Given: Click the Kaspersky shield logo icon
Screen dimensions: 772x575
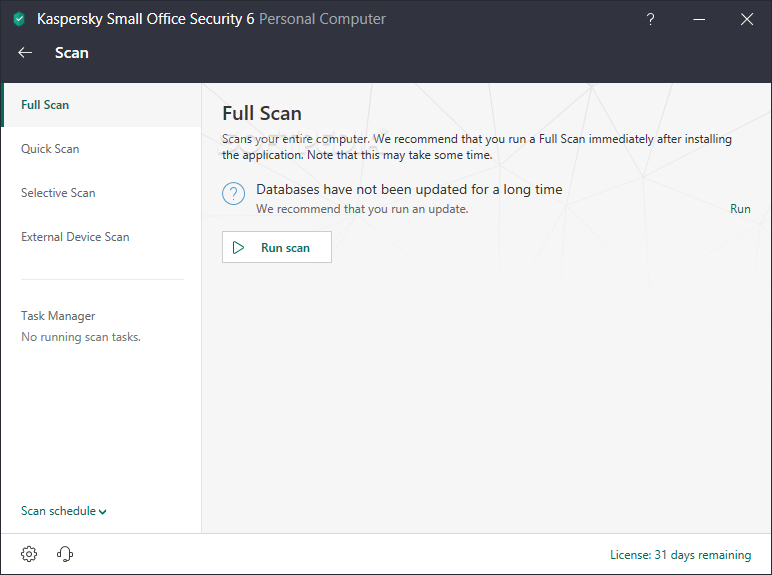Looking at the screenshot, I should click(x=19, y=19).
